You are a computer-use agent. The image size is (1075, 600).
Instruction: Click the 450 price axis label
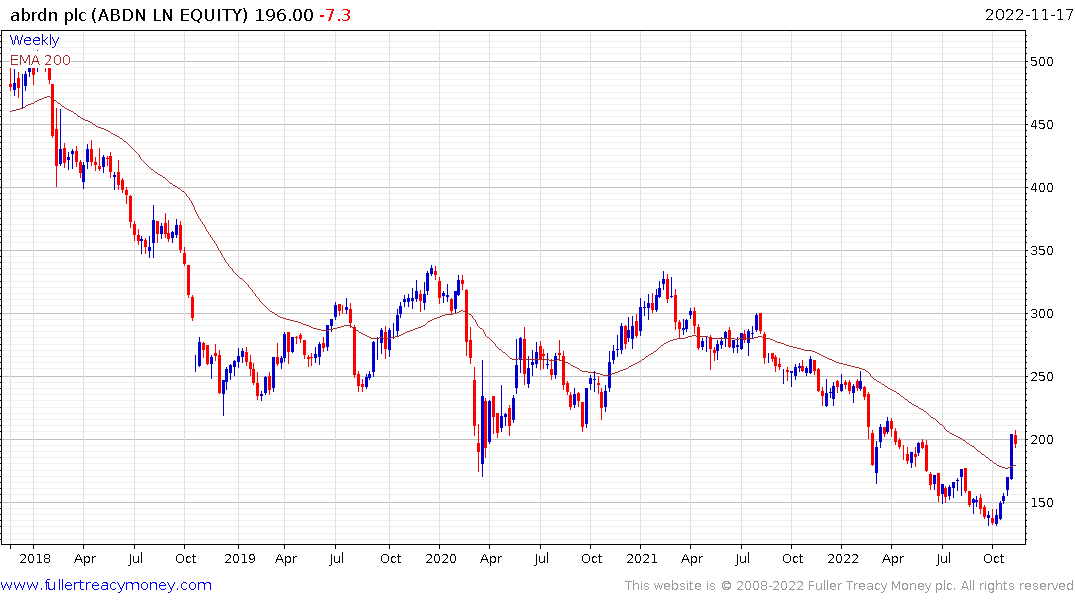tap(1041, 125)
